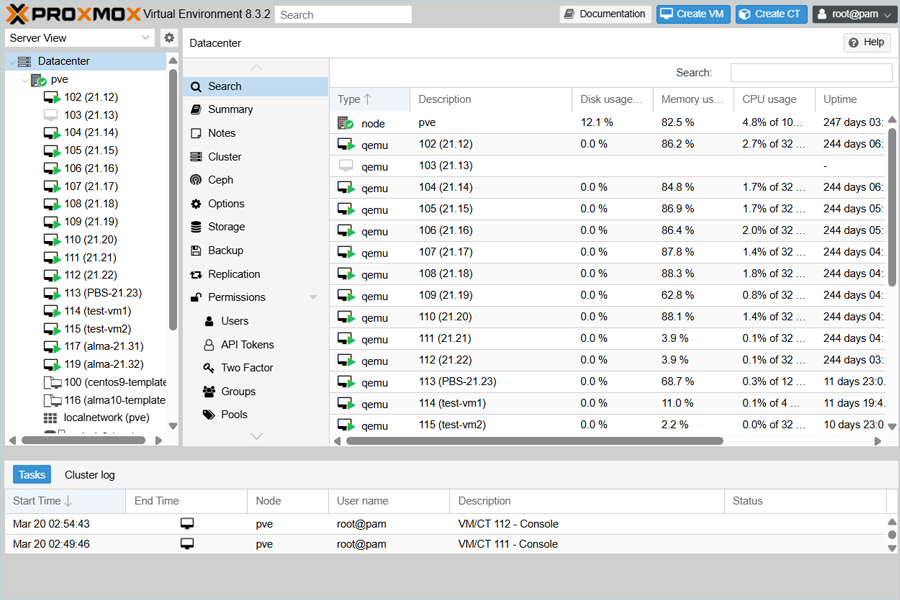Click the stopped VM 103 icon in tree

pyautogui.click(x=52, y=115)
